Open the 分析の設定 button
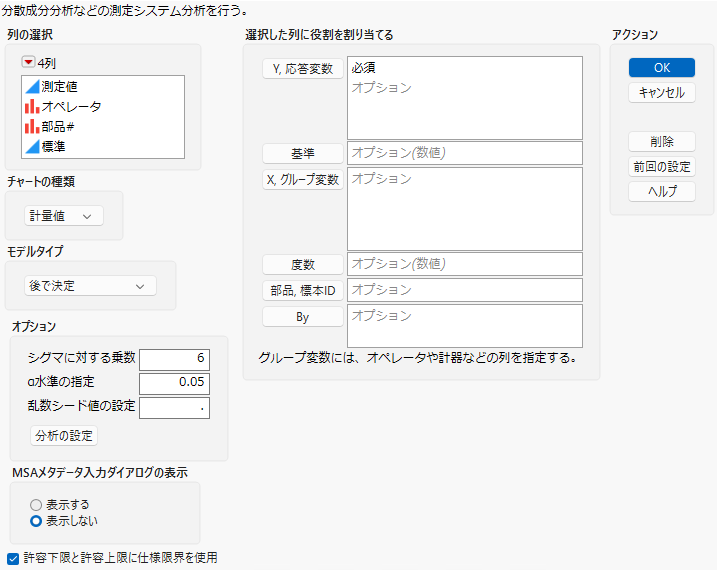The width and height of the screenshot is (717, 570). [64, 436]
